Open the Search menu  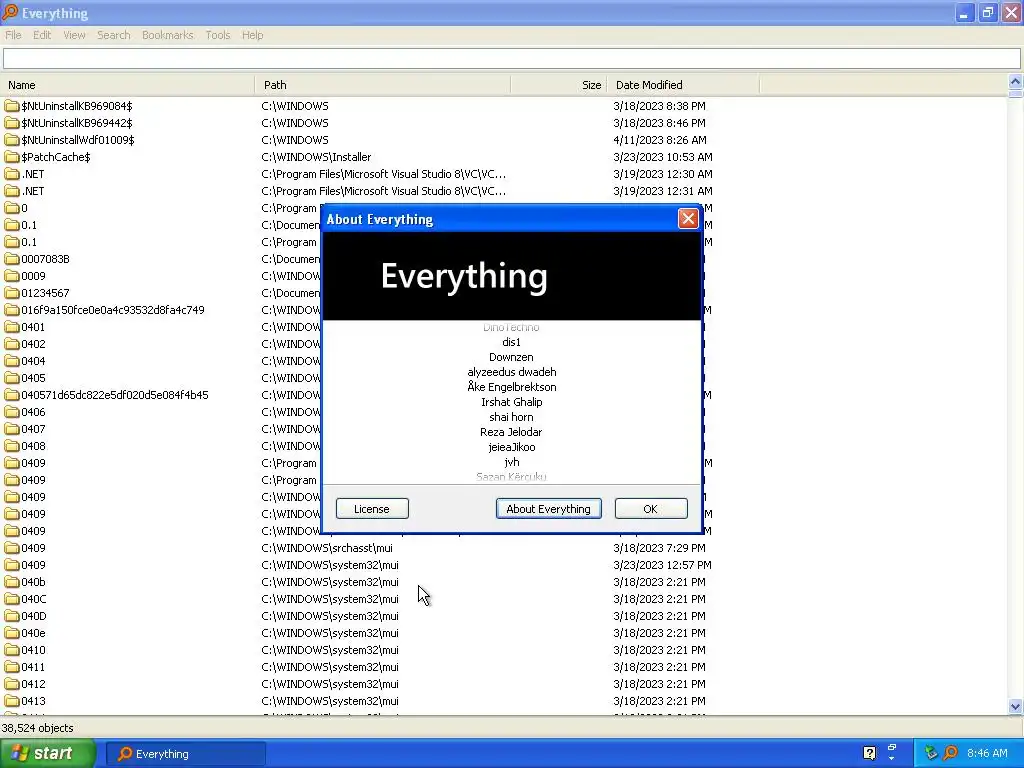[114, 35]
